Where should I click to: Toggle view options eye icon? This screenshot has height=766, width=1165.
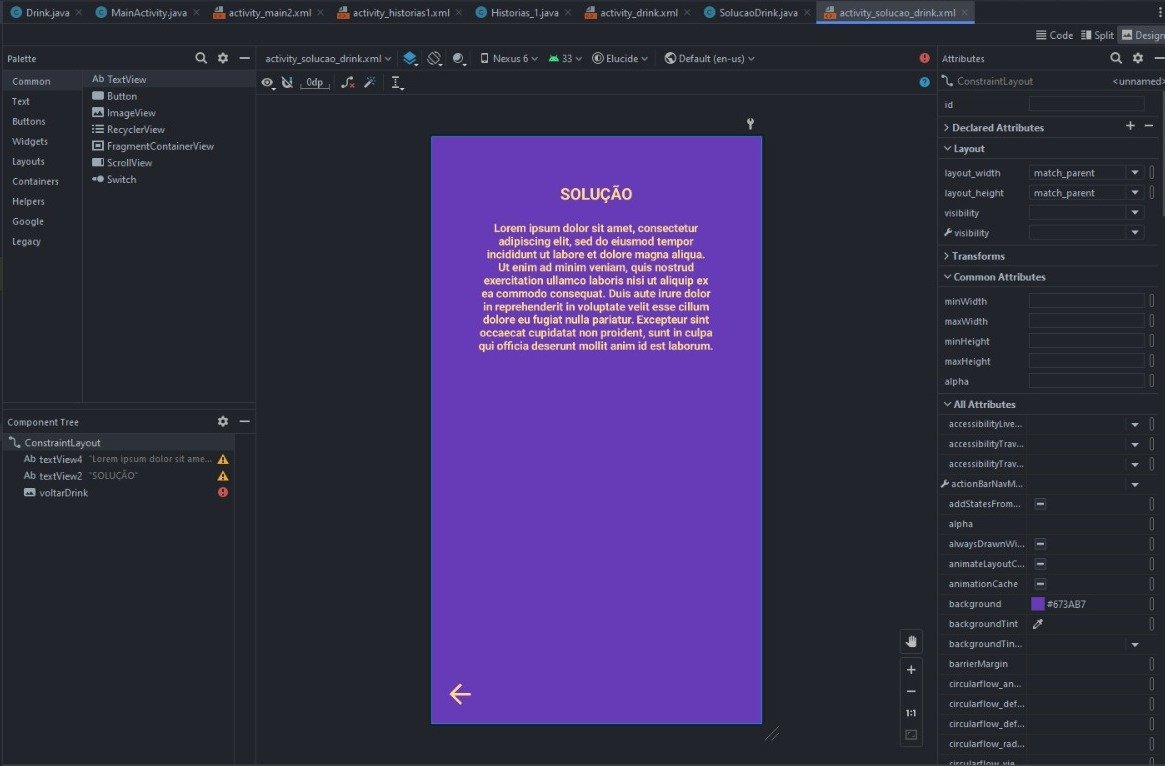point(268,83)
